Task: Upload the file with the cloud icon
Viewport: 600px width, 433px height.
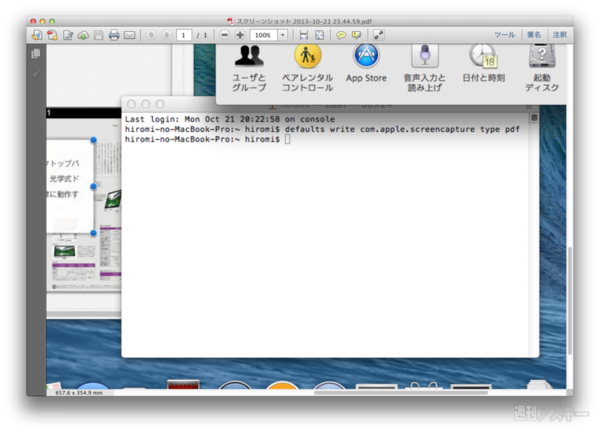Action: click(83, 35)
